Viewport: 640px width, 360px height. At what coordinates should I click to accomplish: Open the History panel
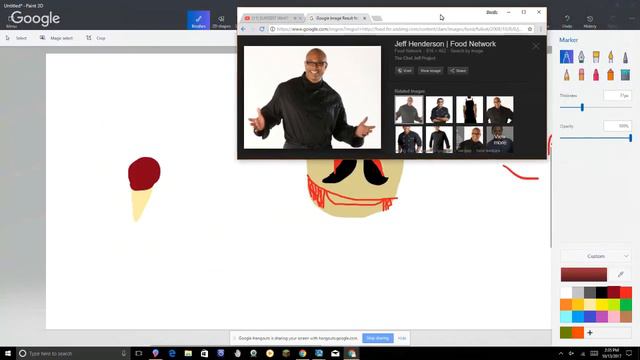[590, 21]
